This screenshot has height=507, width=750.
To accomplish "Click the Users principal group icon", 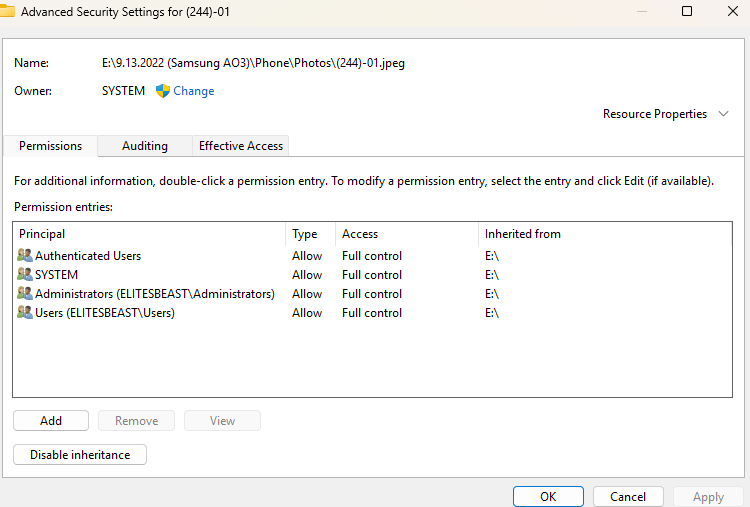I will click(25, 312).
